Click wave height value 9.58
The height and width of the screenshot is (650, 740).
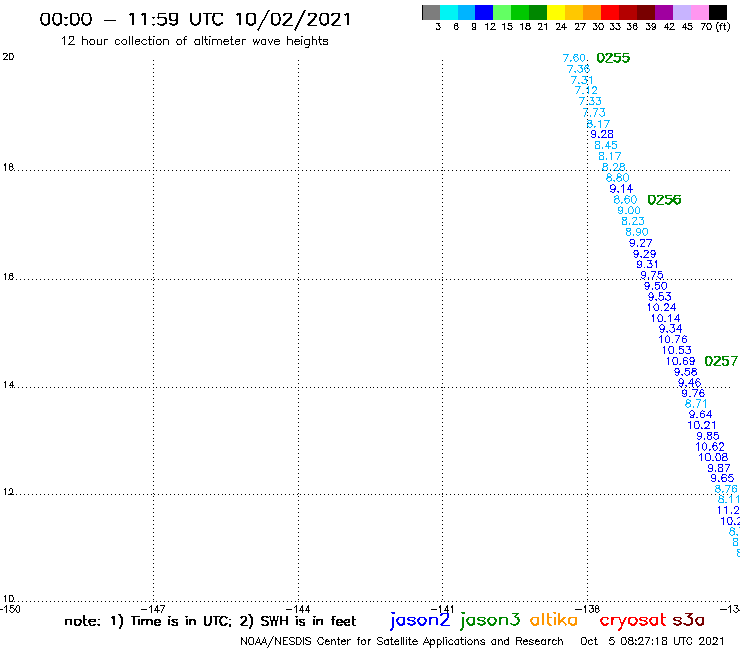click(x=685, y=372)
